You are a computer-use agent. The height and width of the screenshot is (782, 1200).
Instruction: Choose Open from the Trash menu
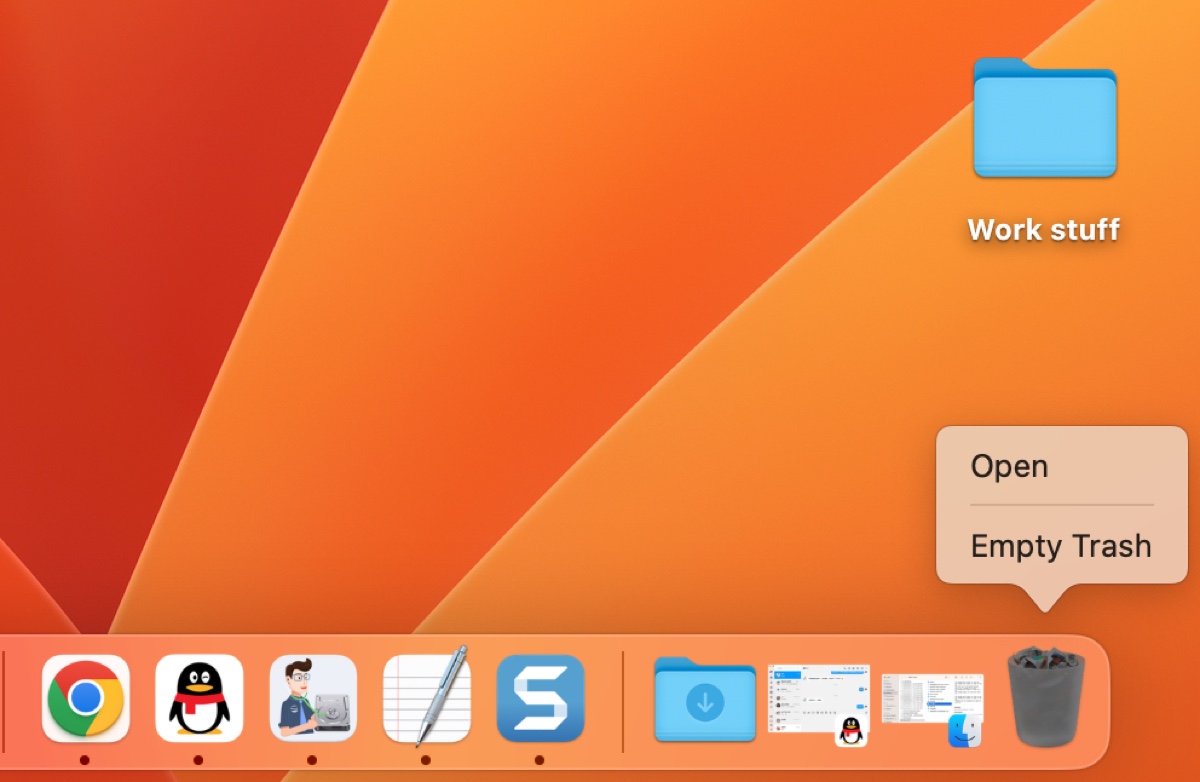point(1009,467)
